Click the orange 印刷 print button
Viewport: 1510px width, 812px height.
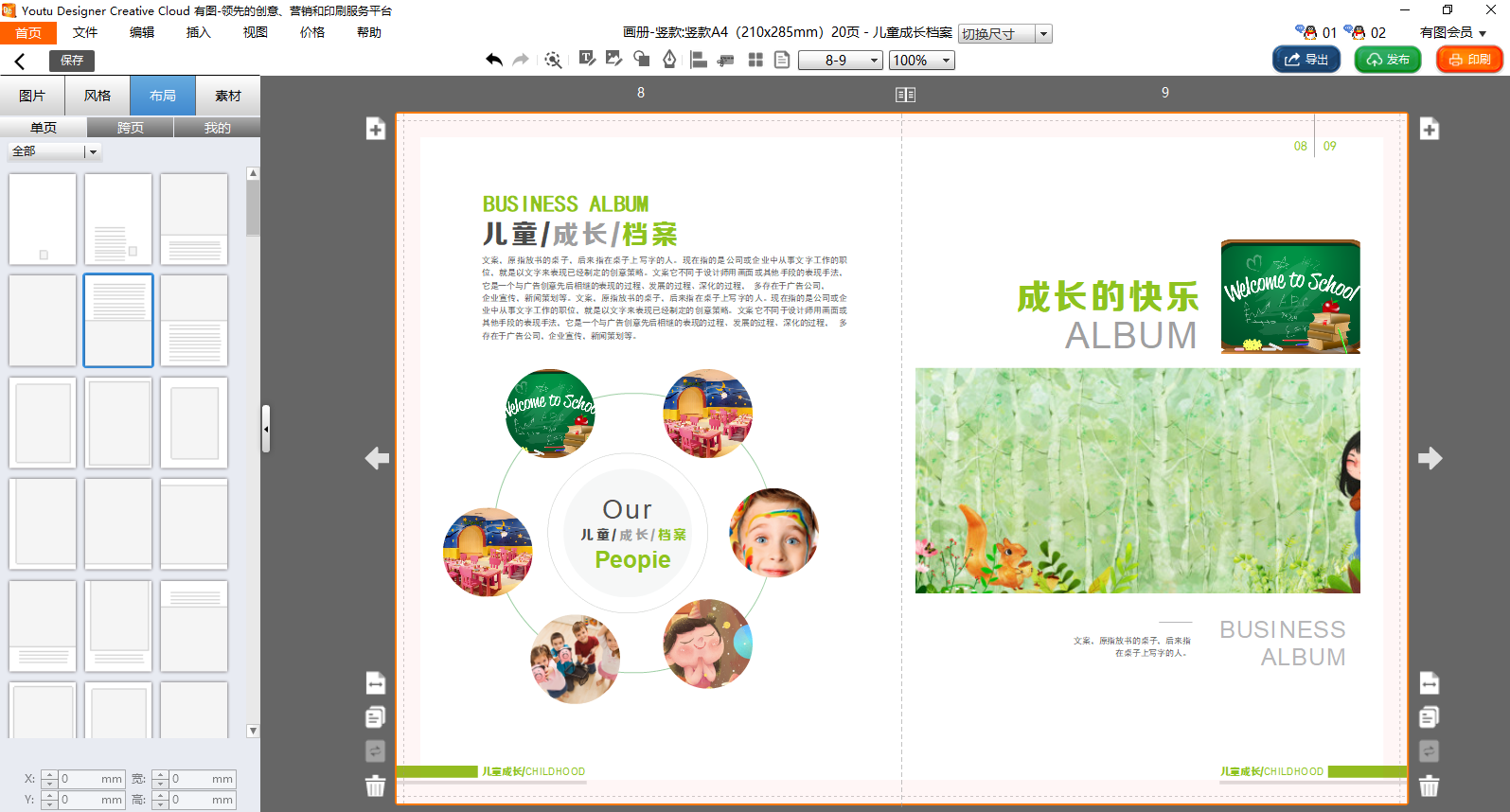(1469, 60)
